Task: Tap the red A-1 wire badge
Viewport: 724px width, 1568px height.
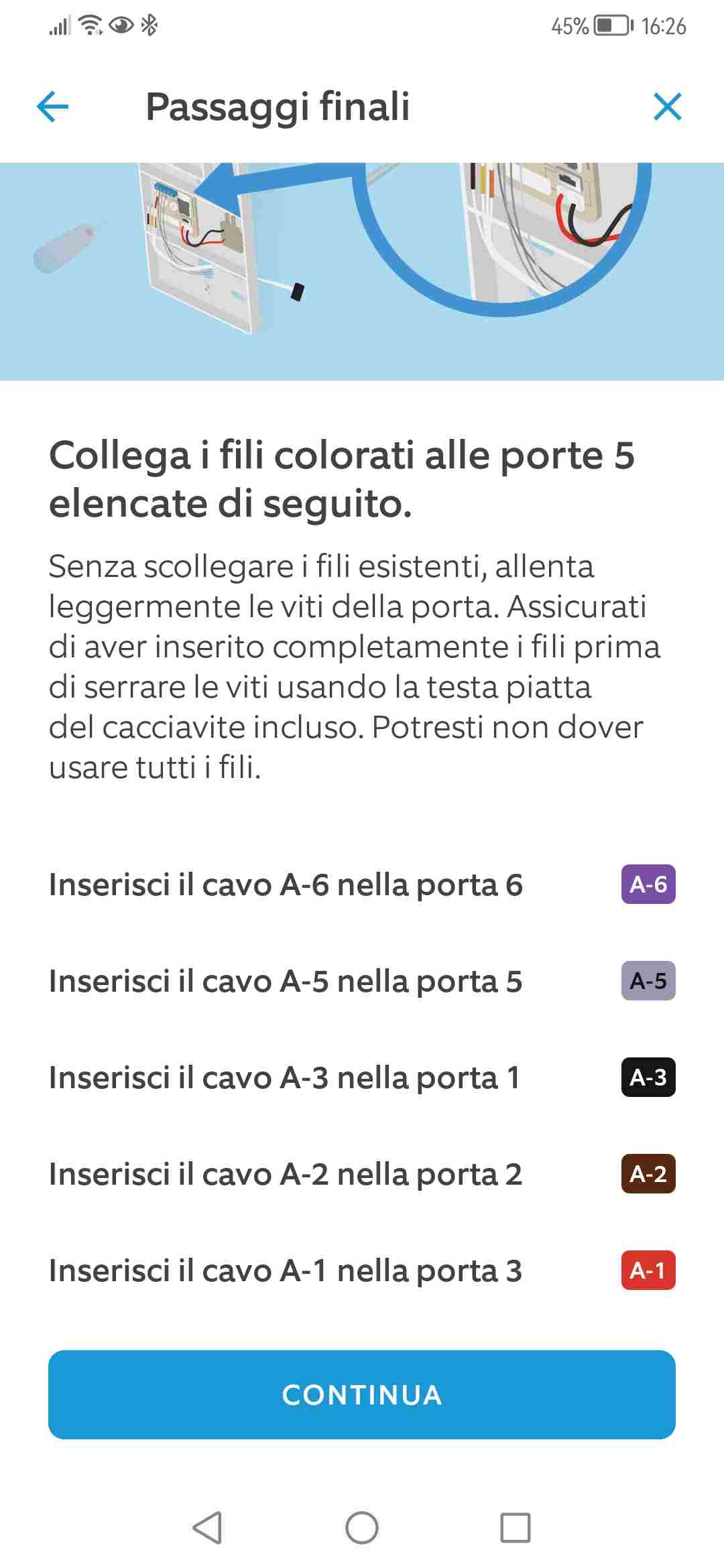Action: tap(648, 1270)
